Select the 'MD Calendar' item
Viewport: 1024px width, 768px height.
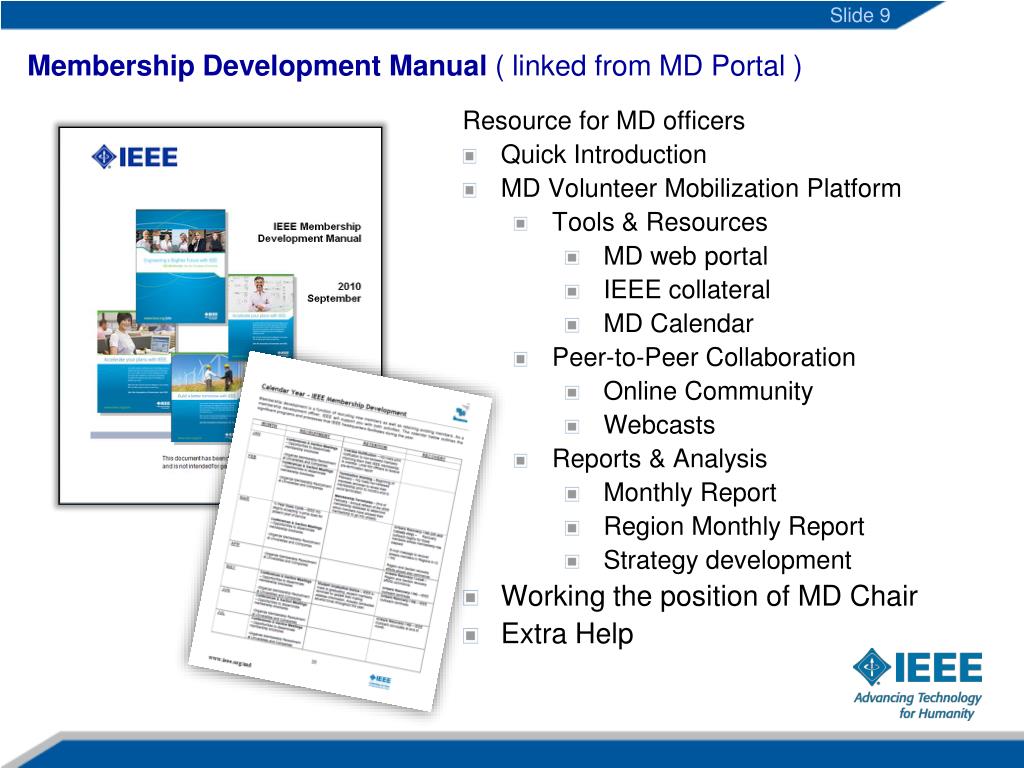tap(679, 324)
